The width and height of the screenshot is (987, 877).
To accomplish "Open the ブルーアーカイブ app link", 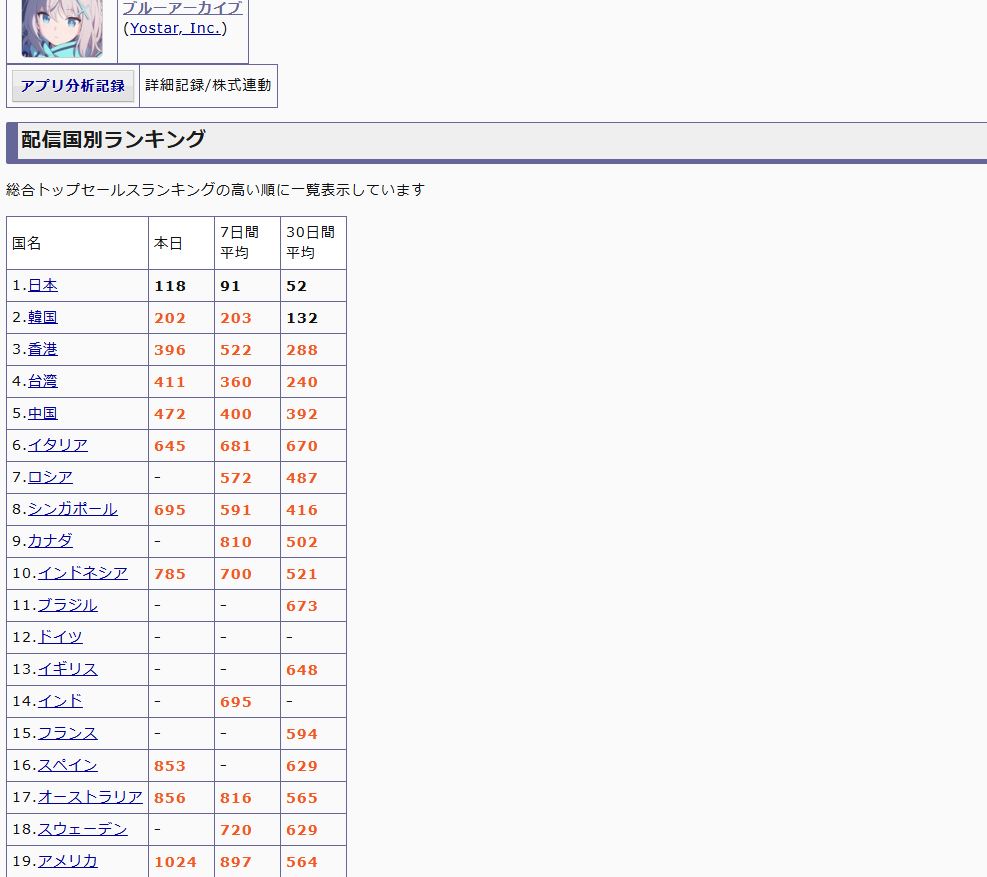I will click(183, 8).
